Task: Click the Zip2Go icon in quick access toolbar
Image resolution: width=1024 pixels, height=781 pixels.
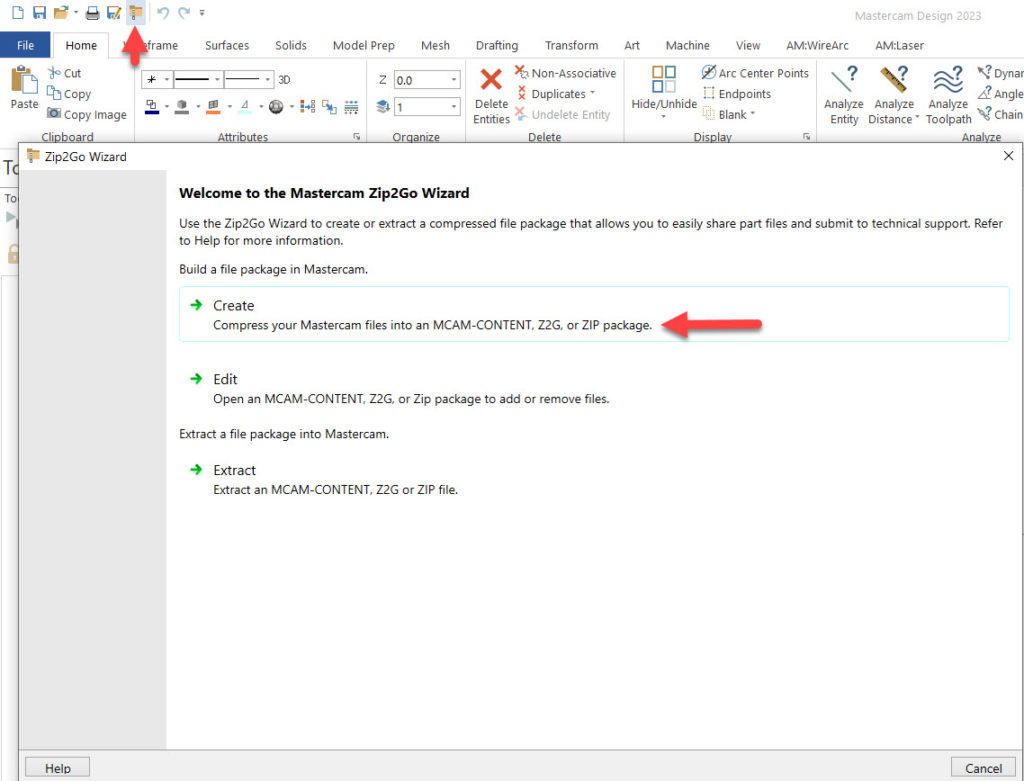Action: click(x=136, y=12)
